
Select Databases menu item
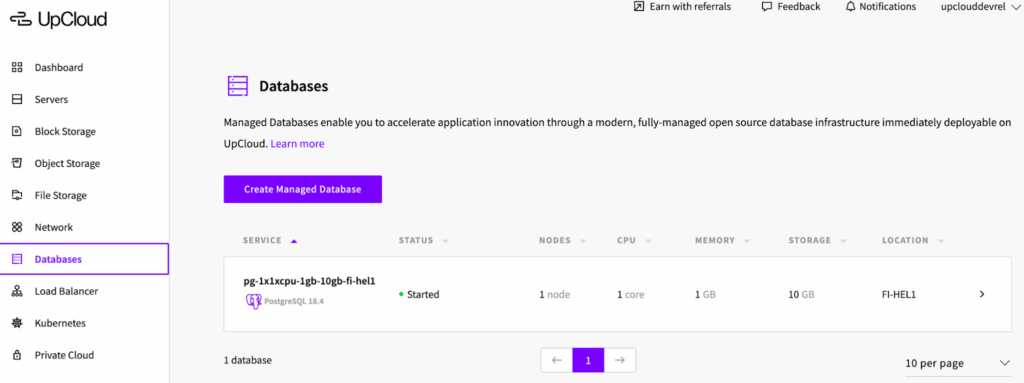(x=84, y=259)
